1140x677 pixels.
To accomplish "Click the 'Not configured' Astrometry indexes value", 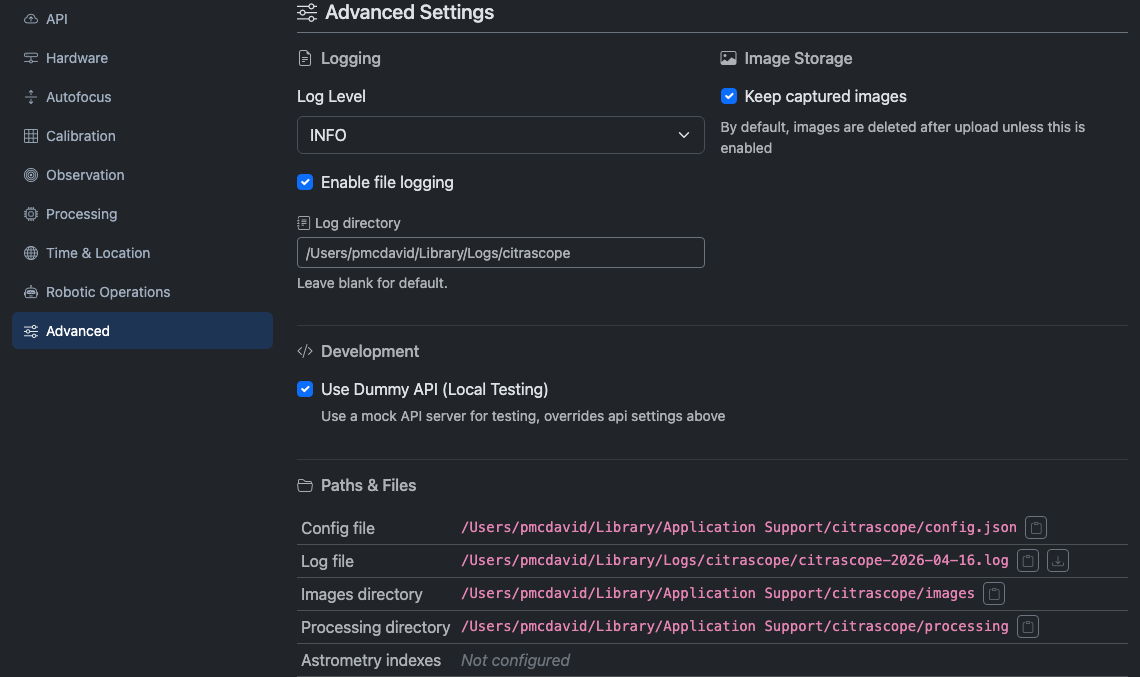I will [x=515, y=660].
